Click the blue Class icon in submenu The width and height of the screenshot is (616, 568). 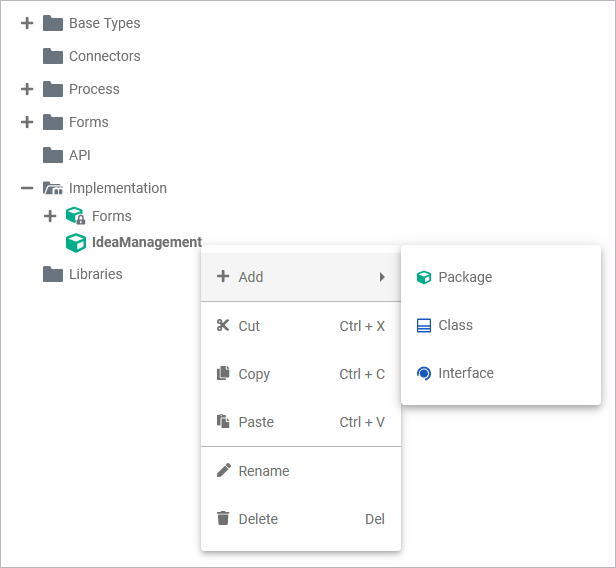[x=424, y=325]
